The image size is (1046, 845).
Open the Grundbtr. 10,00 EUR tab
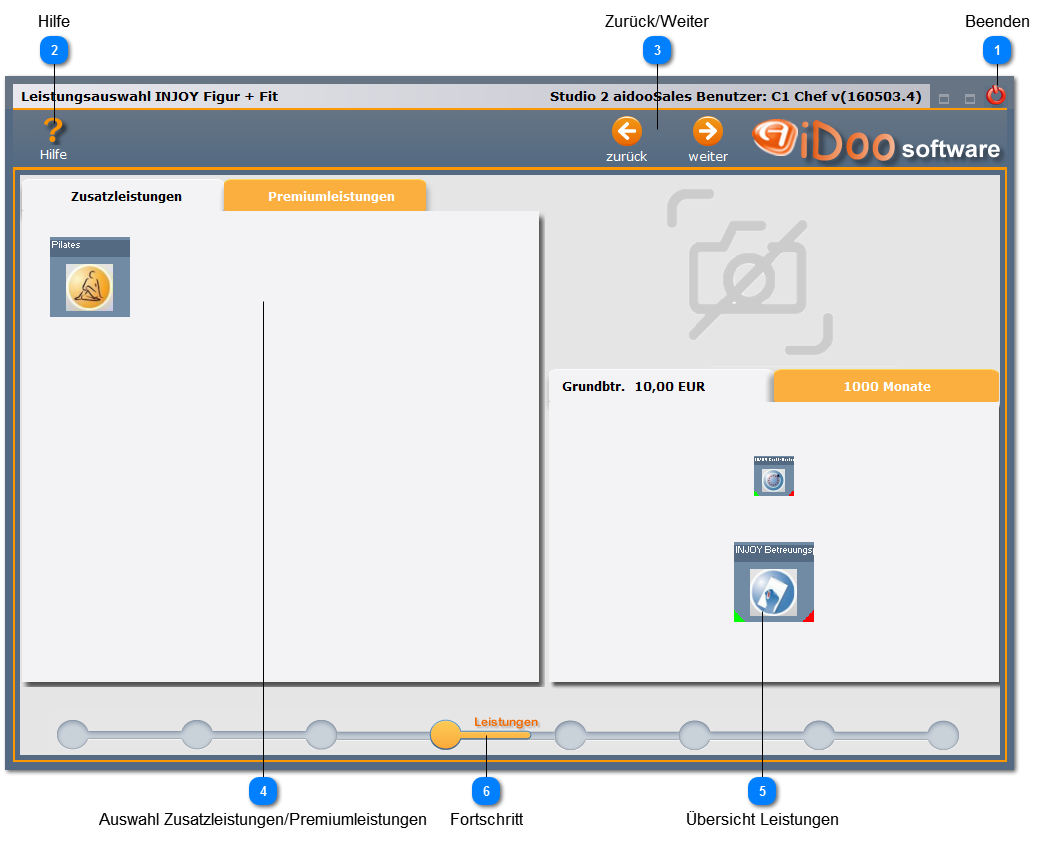660,386
